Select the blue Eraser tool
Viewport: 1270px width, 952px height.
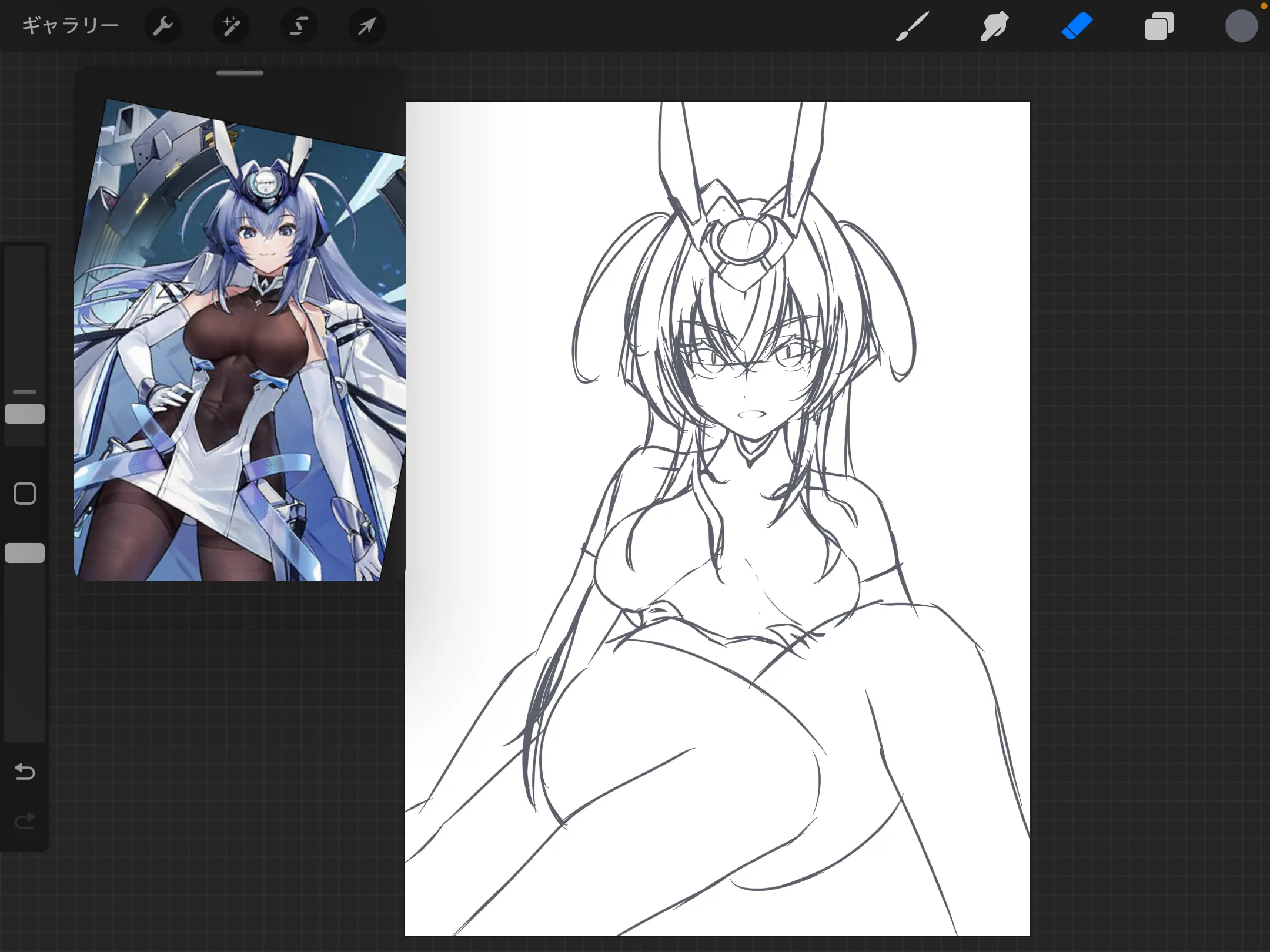1077,26
